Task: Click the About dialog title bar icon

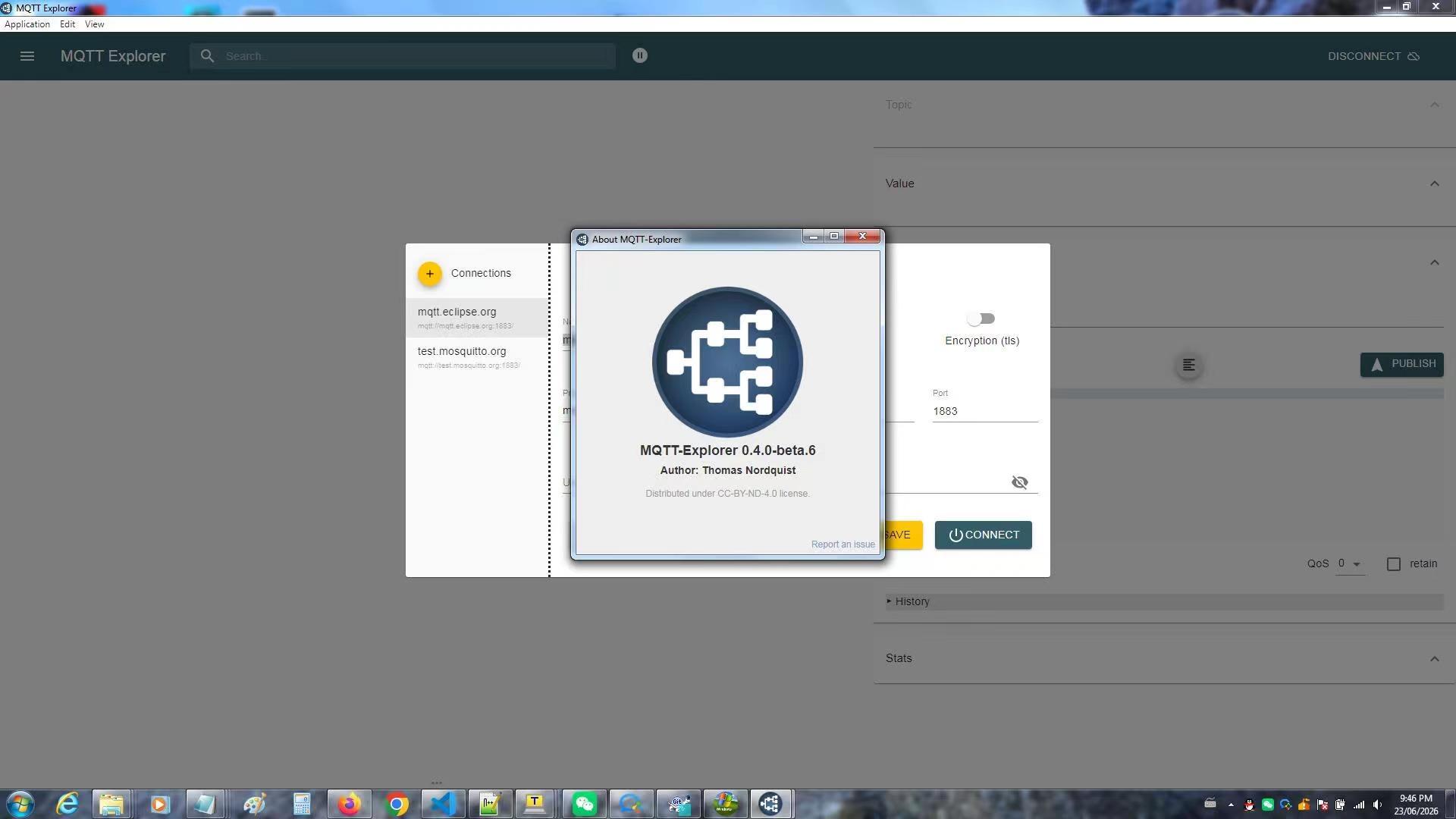Action: pos(582,240)
